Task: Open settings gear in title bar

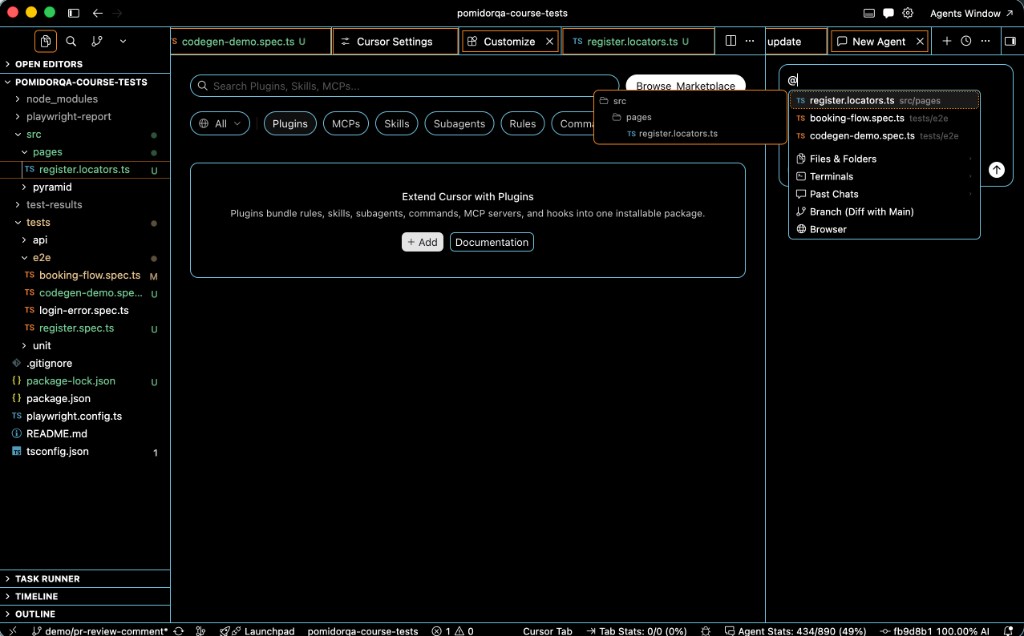Action: [x=908, y=13]
